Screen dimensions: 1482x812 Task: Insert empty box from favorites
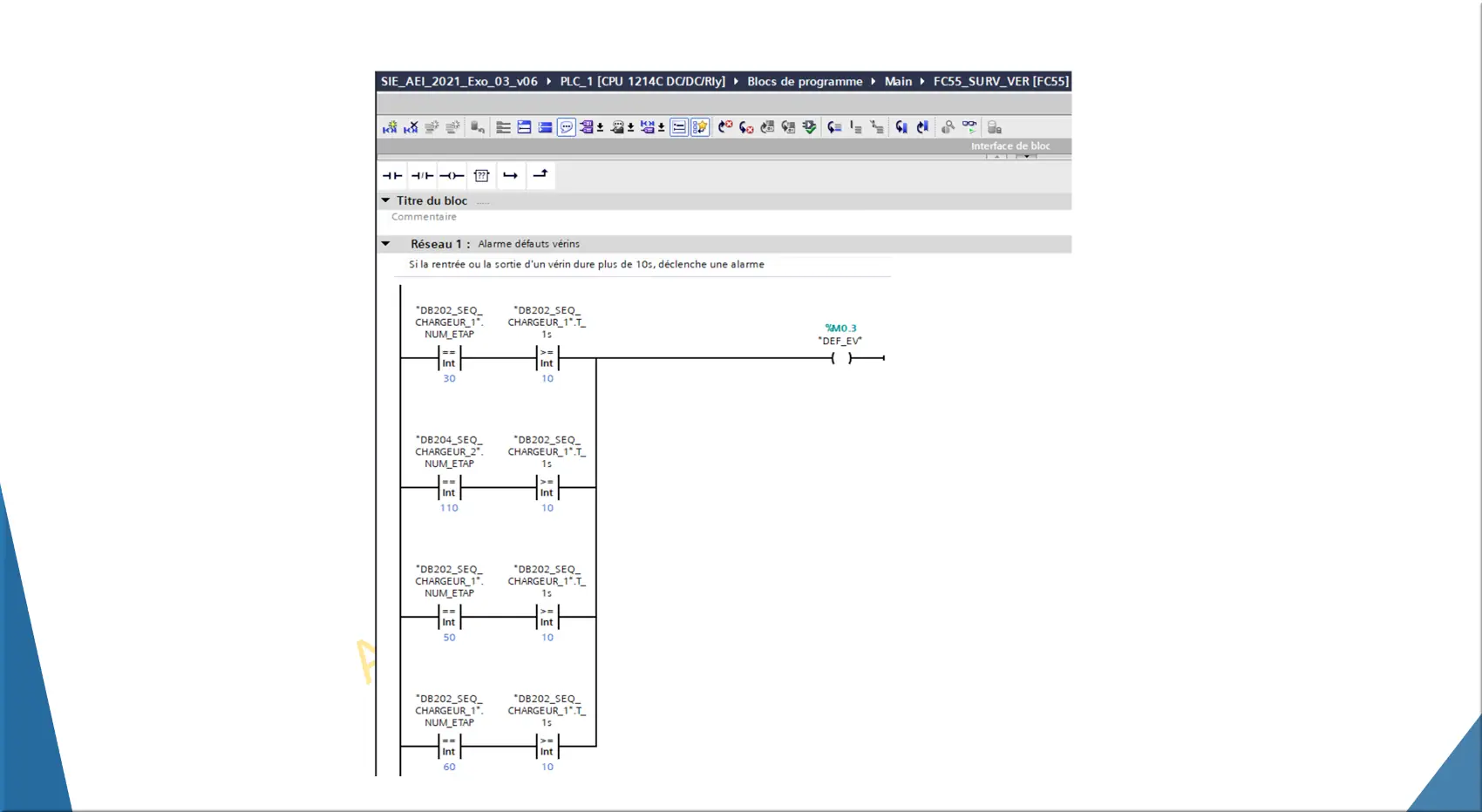point(481,175)
